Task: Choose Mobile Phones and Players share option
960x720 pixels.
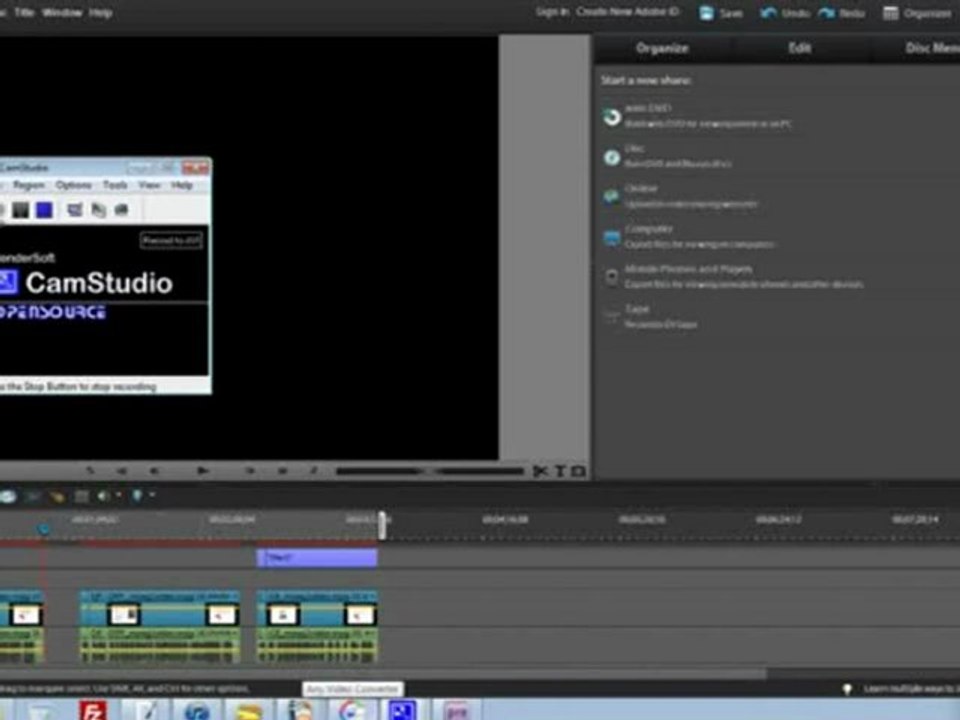Action: coord(733,277)
